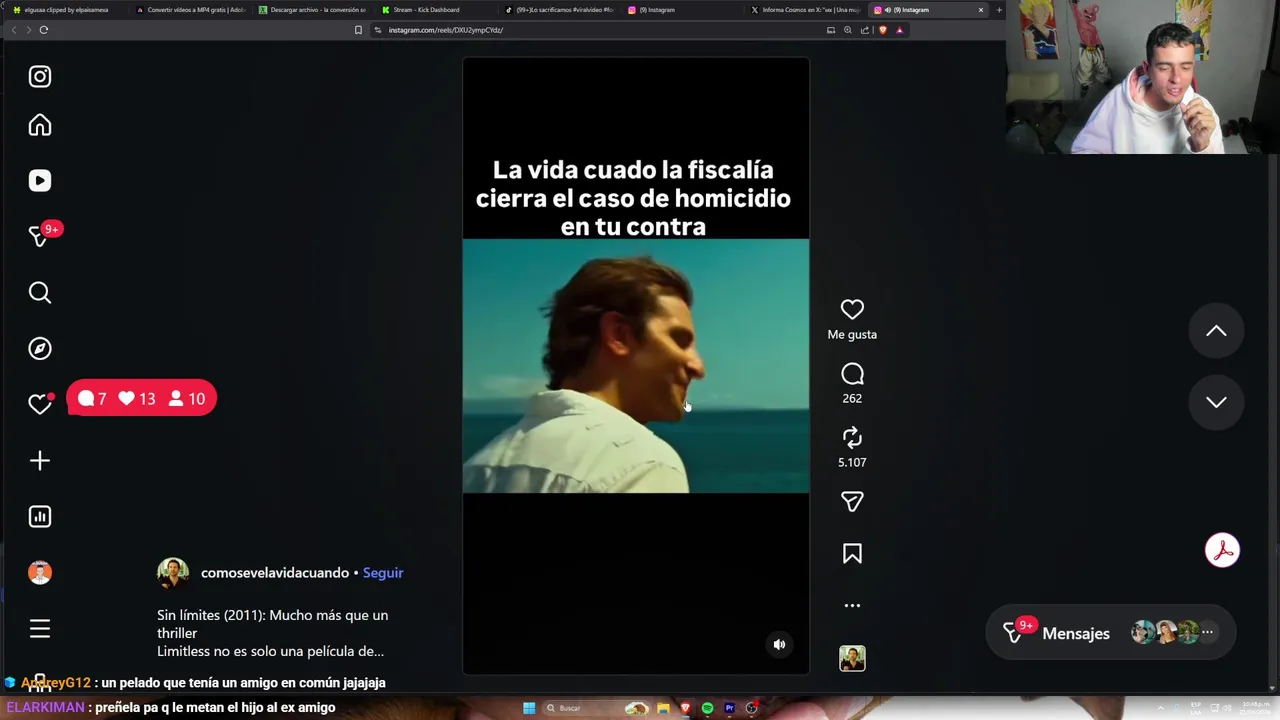This screenshot has height=720, width=1280.
Task: Click the Create plus icon
Action: pyautogui.click(x=40, y=461)
